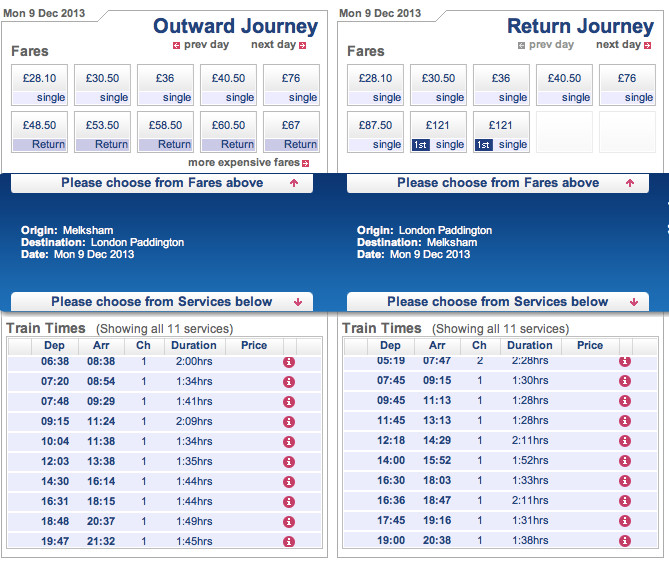The height and width of the screenshot is (564, 669).
Task: Open info for 19:00 return train
Action: pos(625,541)
